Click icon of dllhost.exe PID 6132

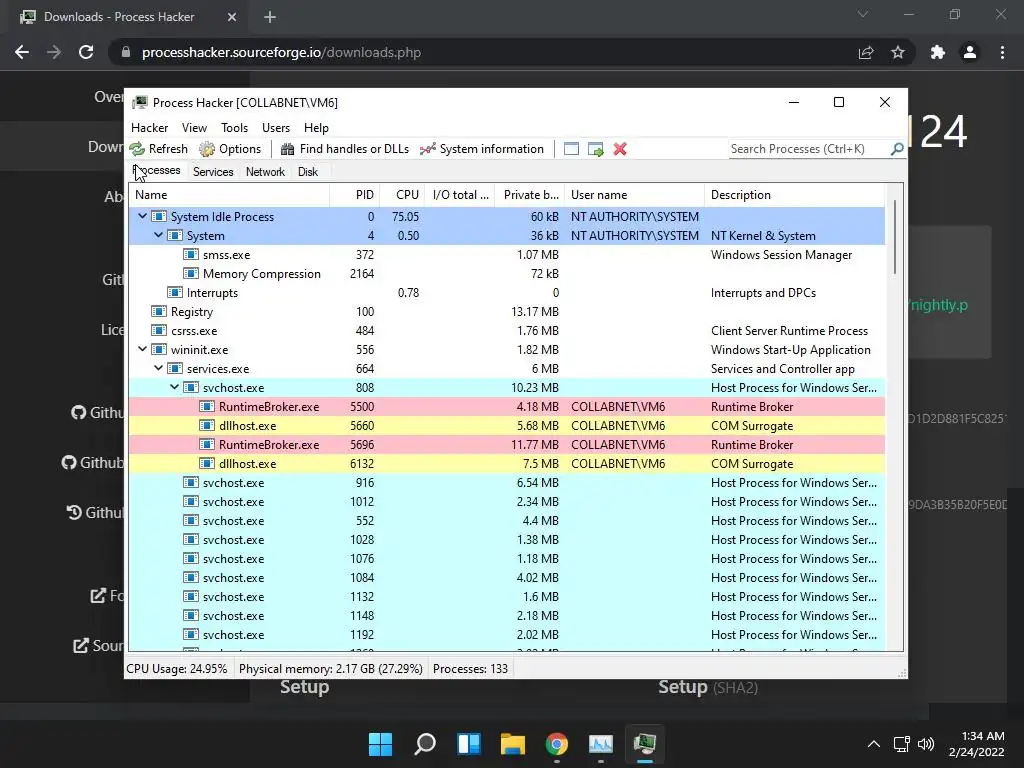coord(206,464)
